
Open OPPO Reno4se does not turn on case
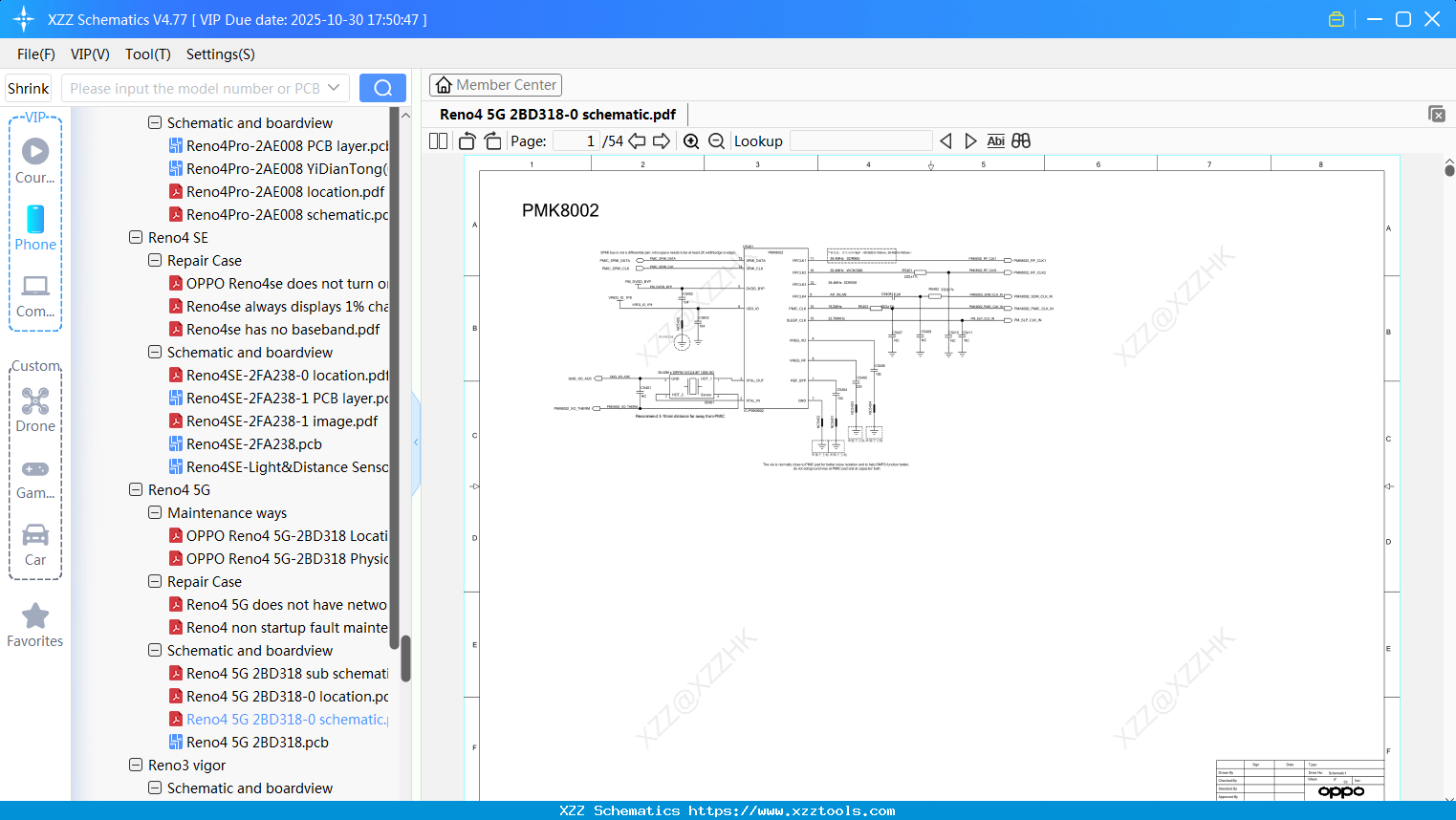(x=278, y=284)
